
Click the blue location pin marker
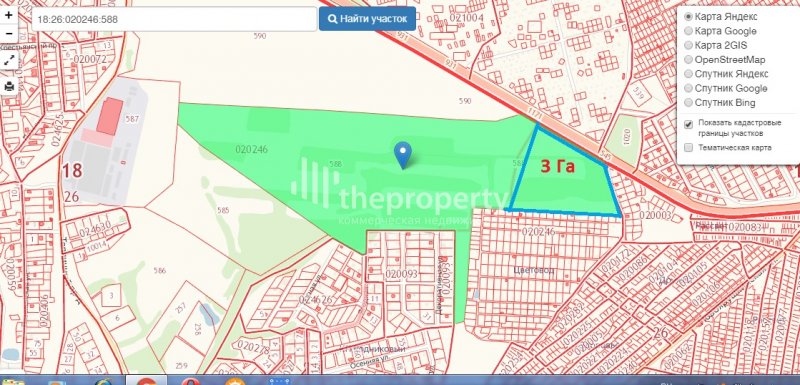click(x=403, y=155)
